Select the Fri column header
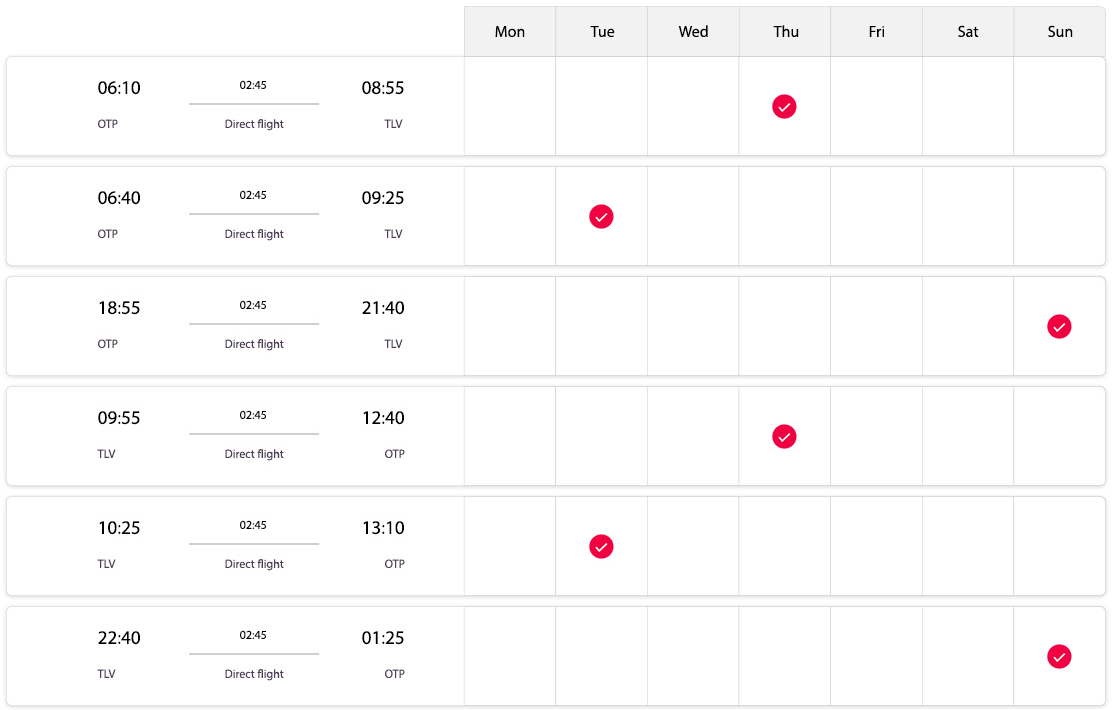Image resolution: width=1112 pixels, height=710 pixels. [877, 31]
